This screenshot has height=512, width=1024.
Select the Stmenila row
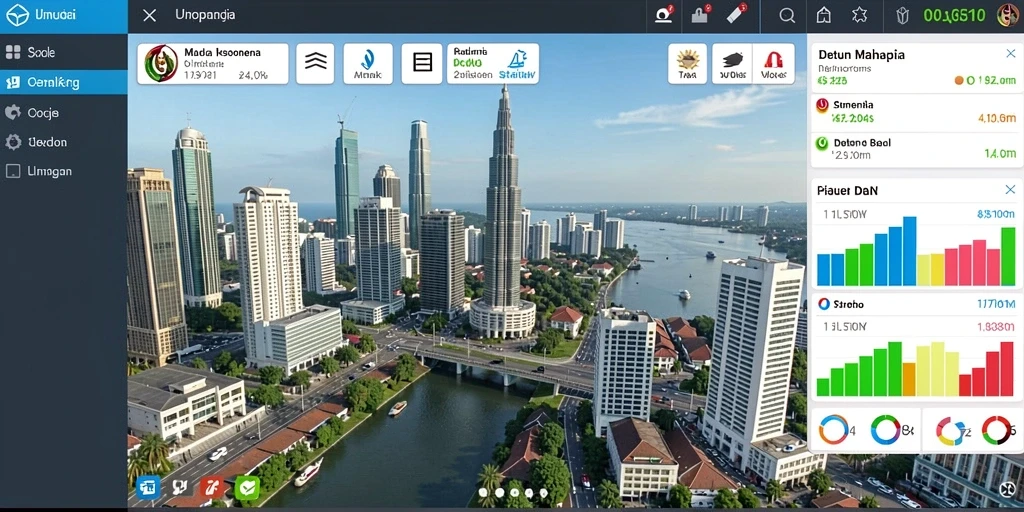(x=916, y=111)
